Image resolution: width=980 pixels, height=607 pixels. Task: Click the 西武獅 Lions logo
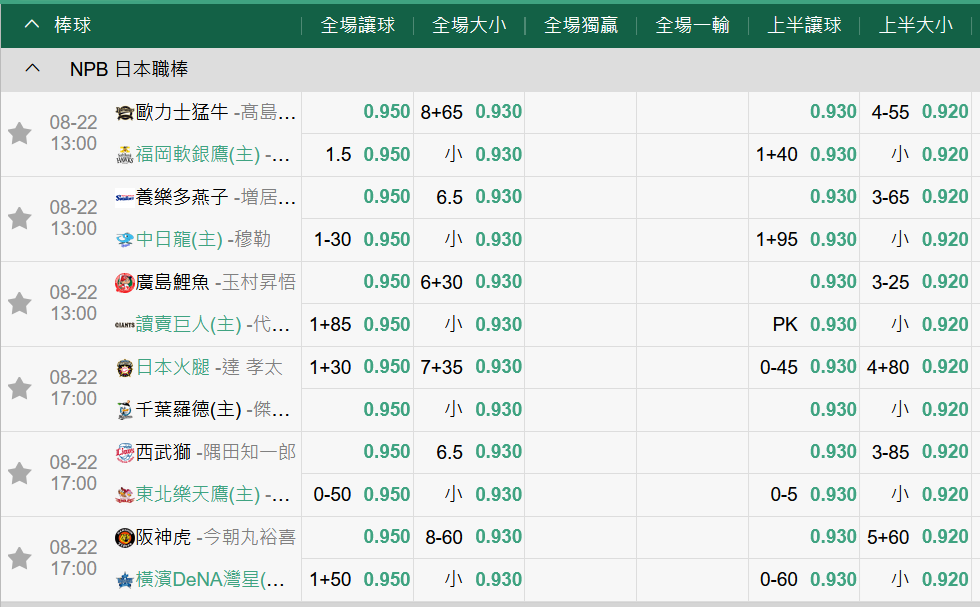pyautogui.click(x=125, y=453)
